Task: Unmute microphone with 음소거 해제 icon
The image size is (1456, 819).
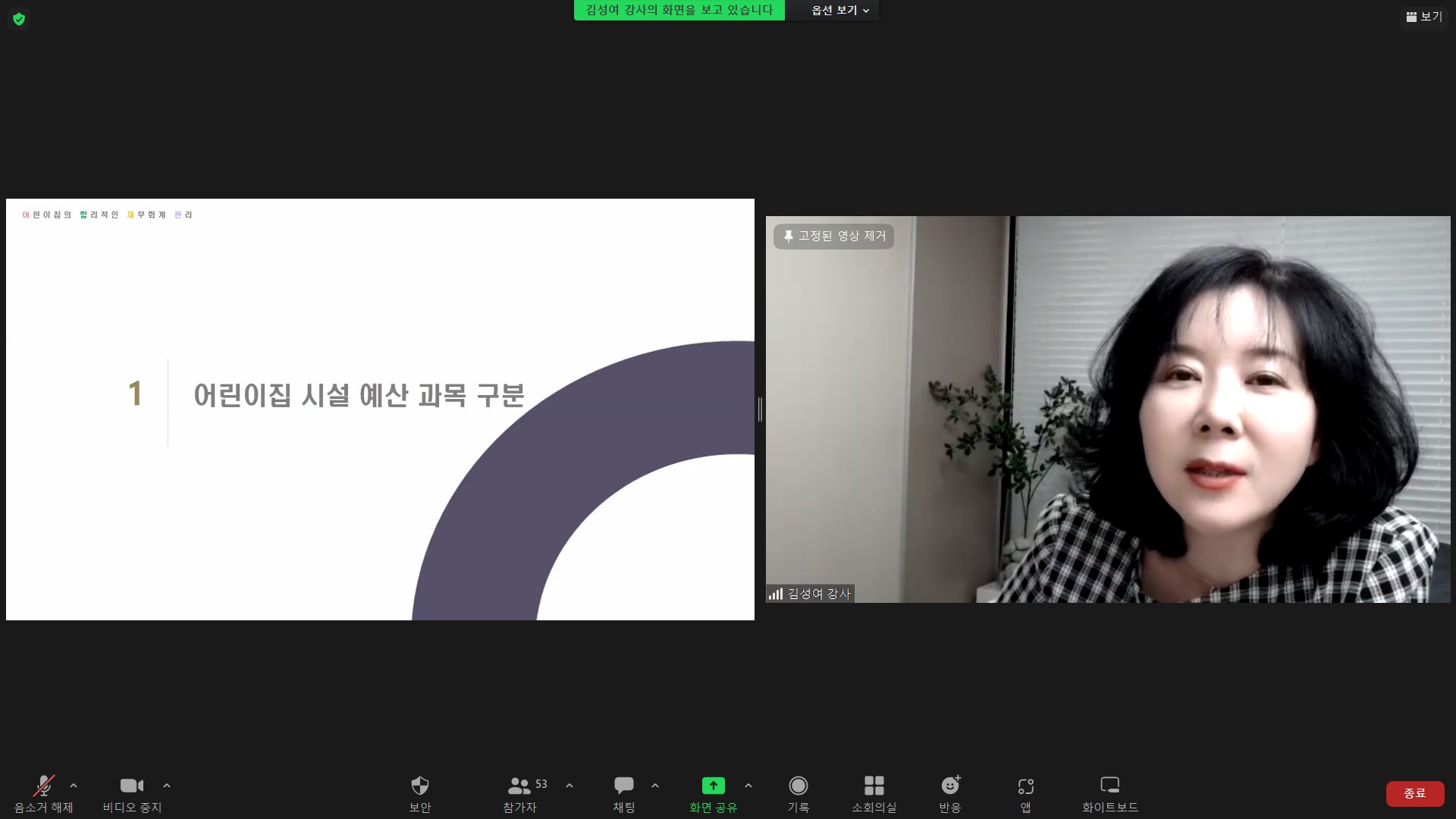Action: 44,793
